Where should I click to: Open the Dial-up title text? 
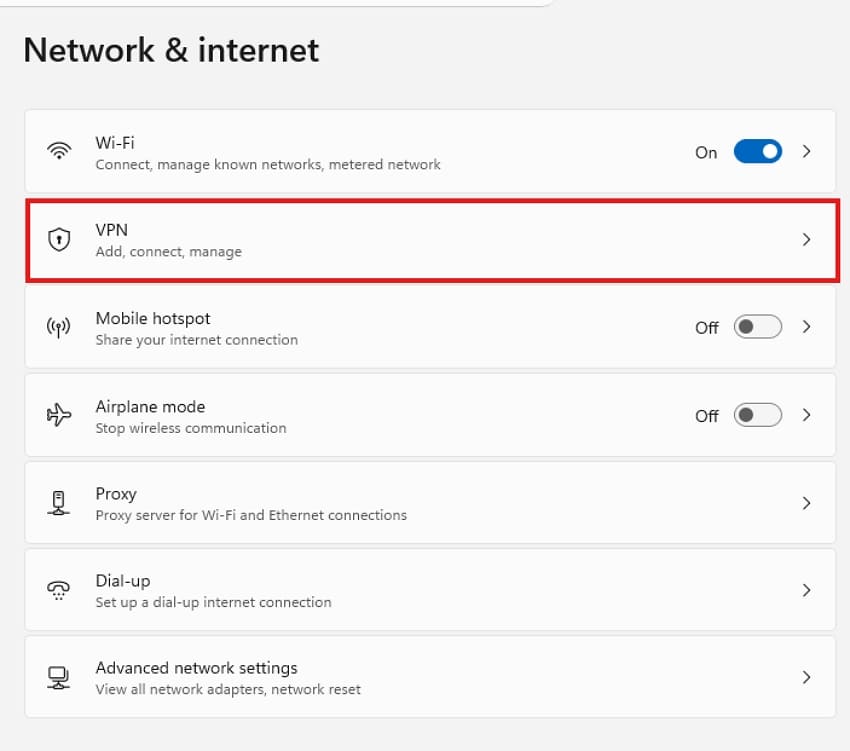123,581
